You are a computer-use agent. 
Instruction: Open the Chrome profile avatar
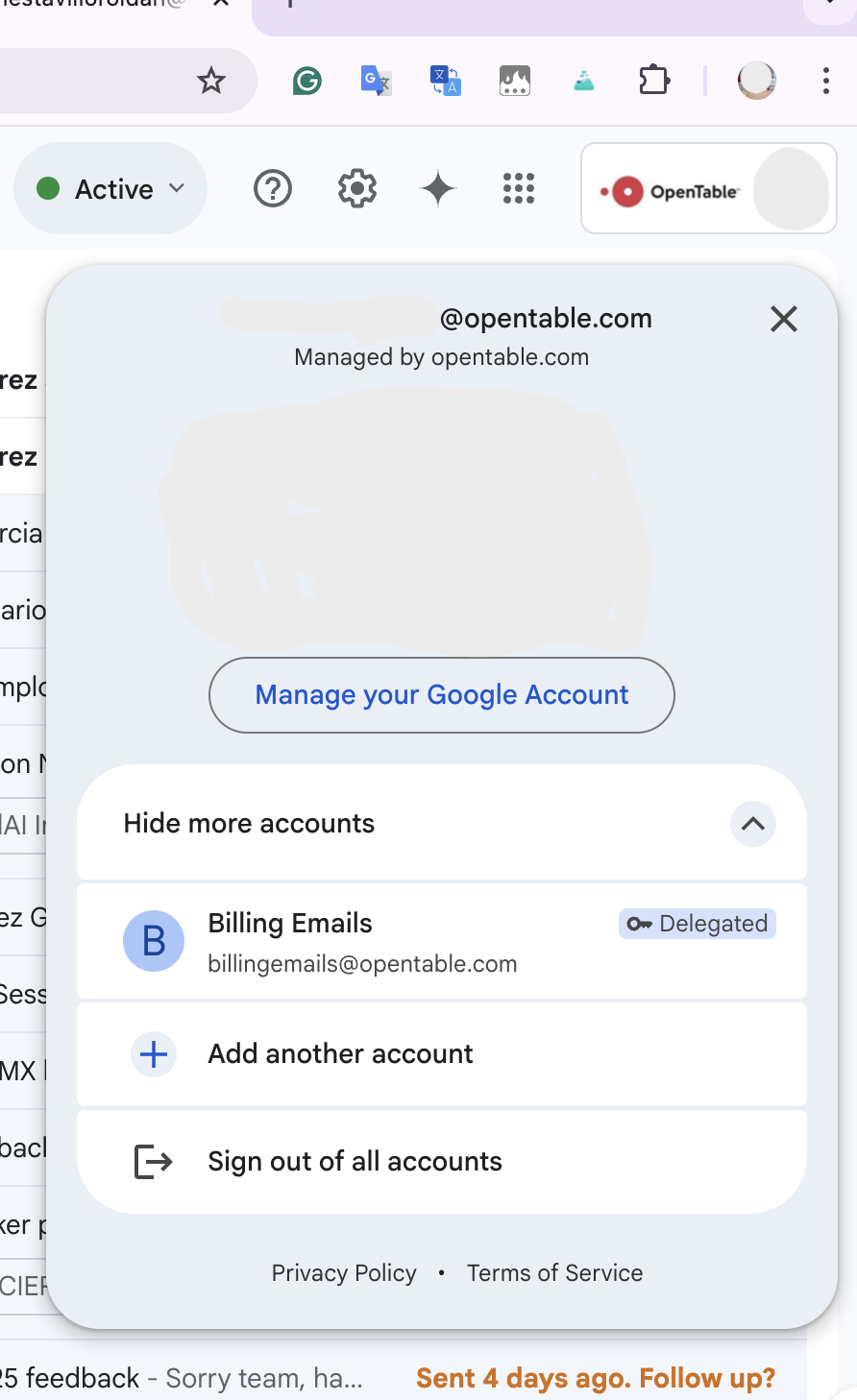pyautogui.click(x=757, y=81)
